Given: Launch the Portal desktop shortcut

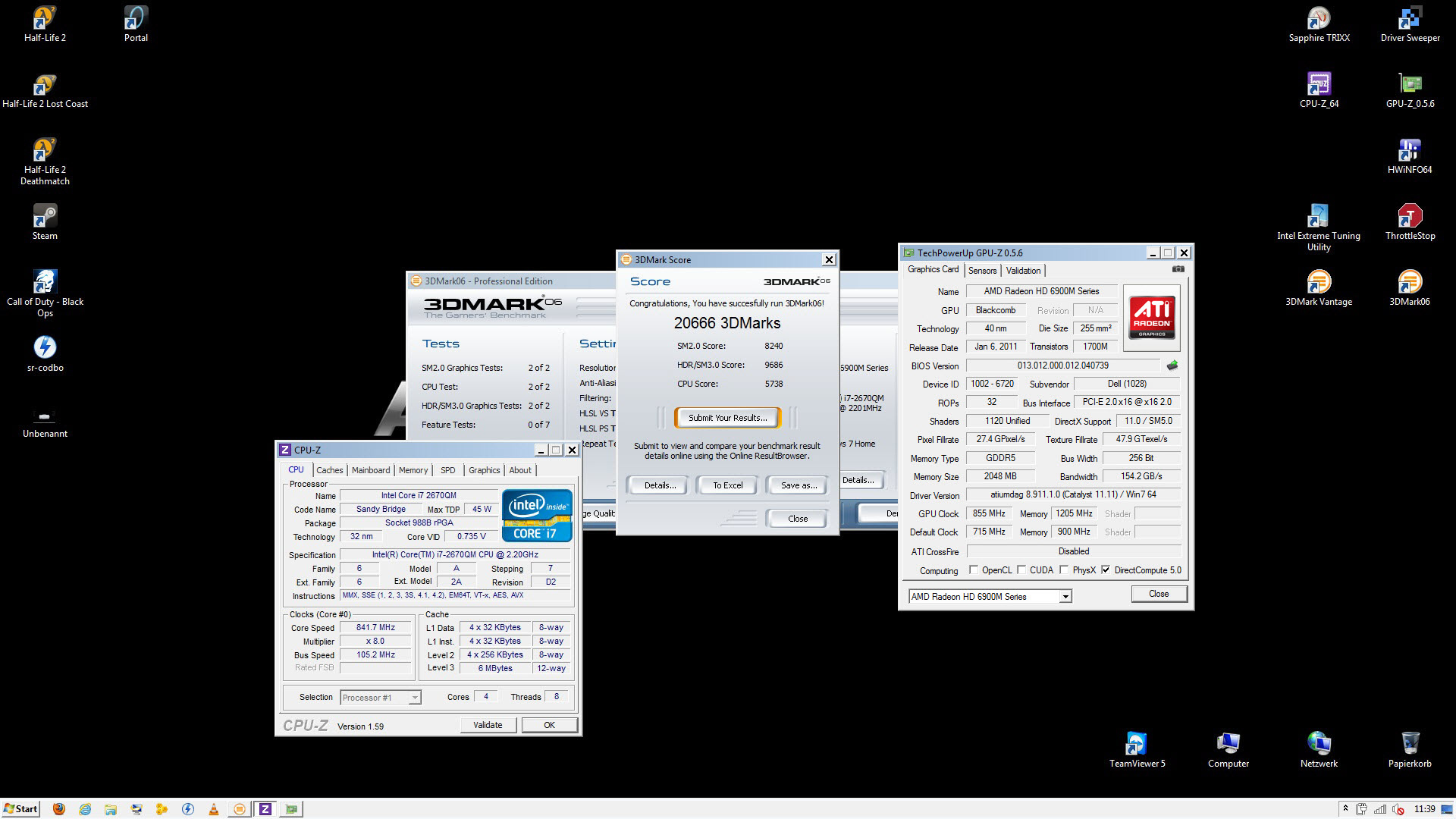Looking at the screenshot, I should pos(136,24).
